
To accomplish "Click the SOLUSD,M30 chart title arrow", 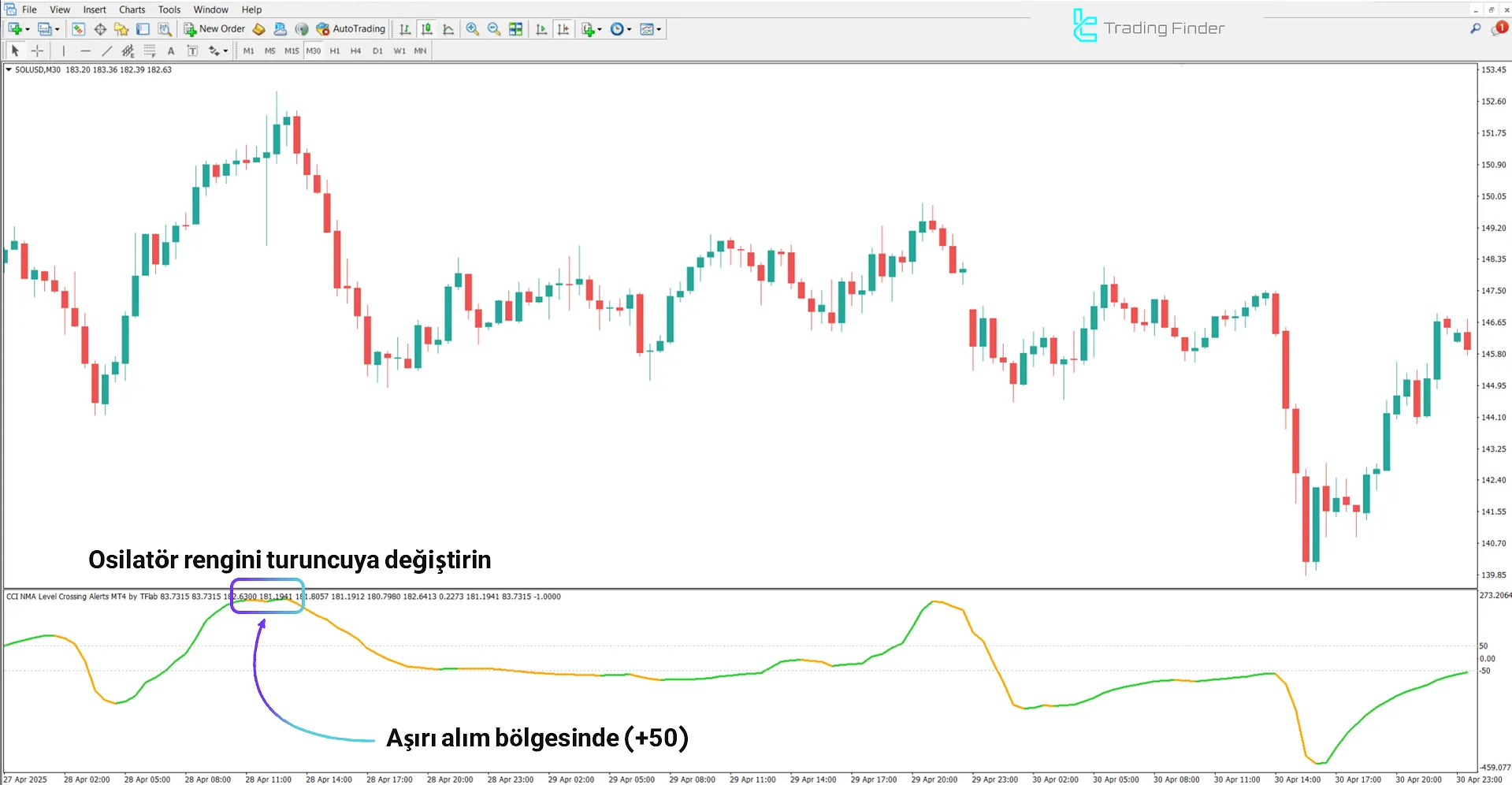I will (9, 70).
